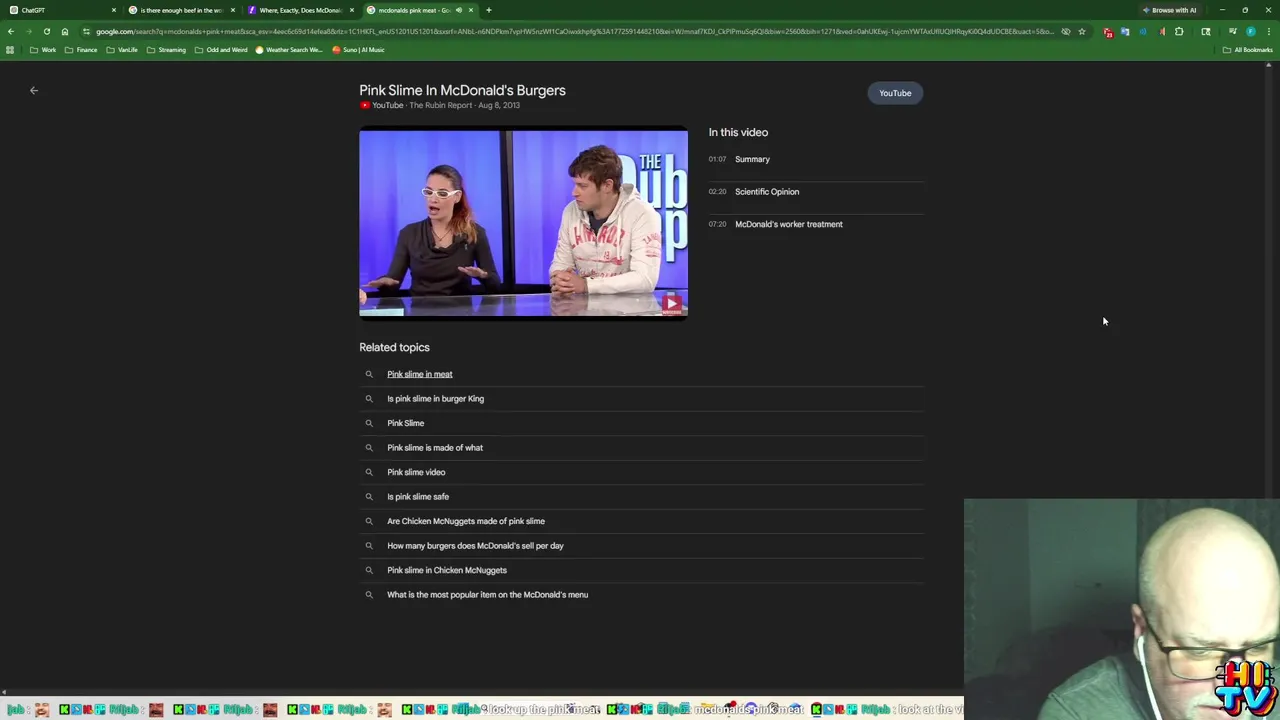Search related topic 'Pink slime video'
1280x720 pixels.
coord(416,472)
